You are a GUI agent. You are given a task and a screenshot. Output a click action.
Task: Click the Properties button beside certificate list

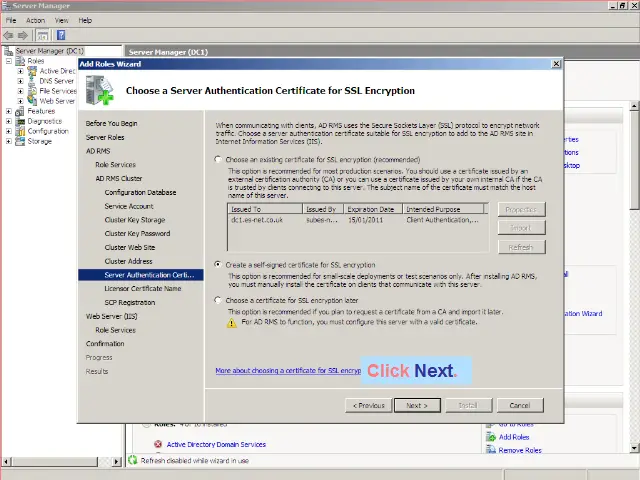pos(521,209)
